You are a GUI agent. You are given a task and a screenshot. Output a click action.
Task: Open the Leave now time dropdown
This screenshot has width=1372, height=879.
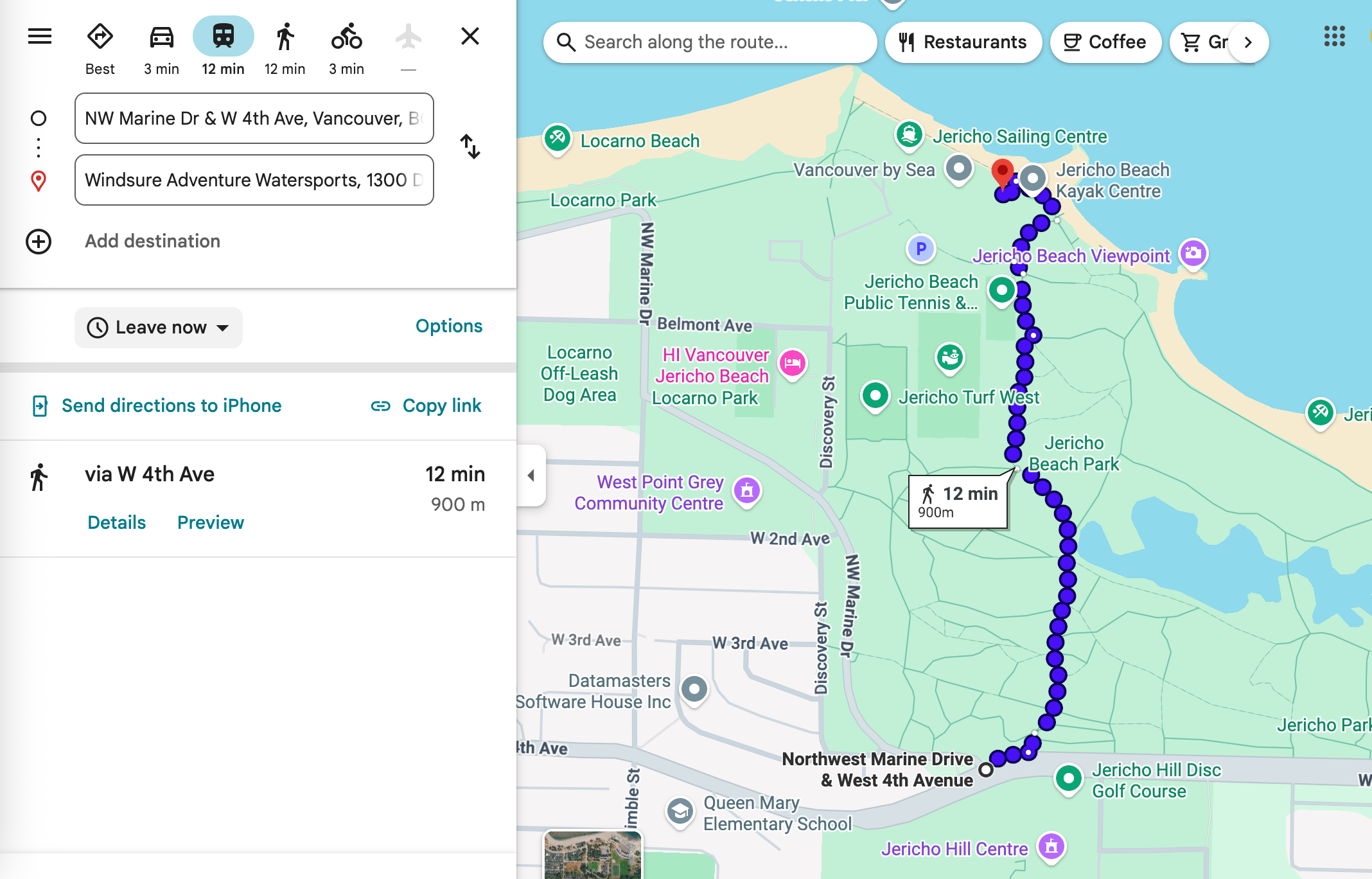[159, 328]
